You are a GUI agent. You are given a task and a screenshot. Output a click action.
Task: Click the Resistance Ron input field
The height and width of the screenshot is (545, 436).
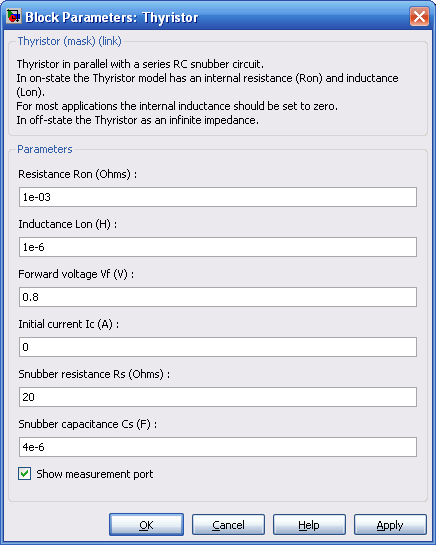218,197
